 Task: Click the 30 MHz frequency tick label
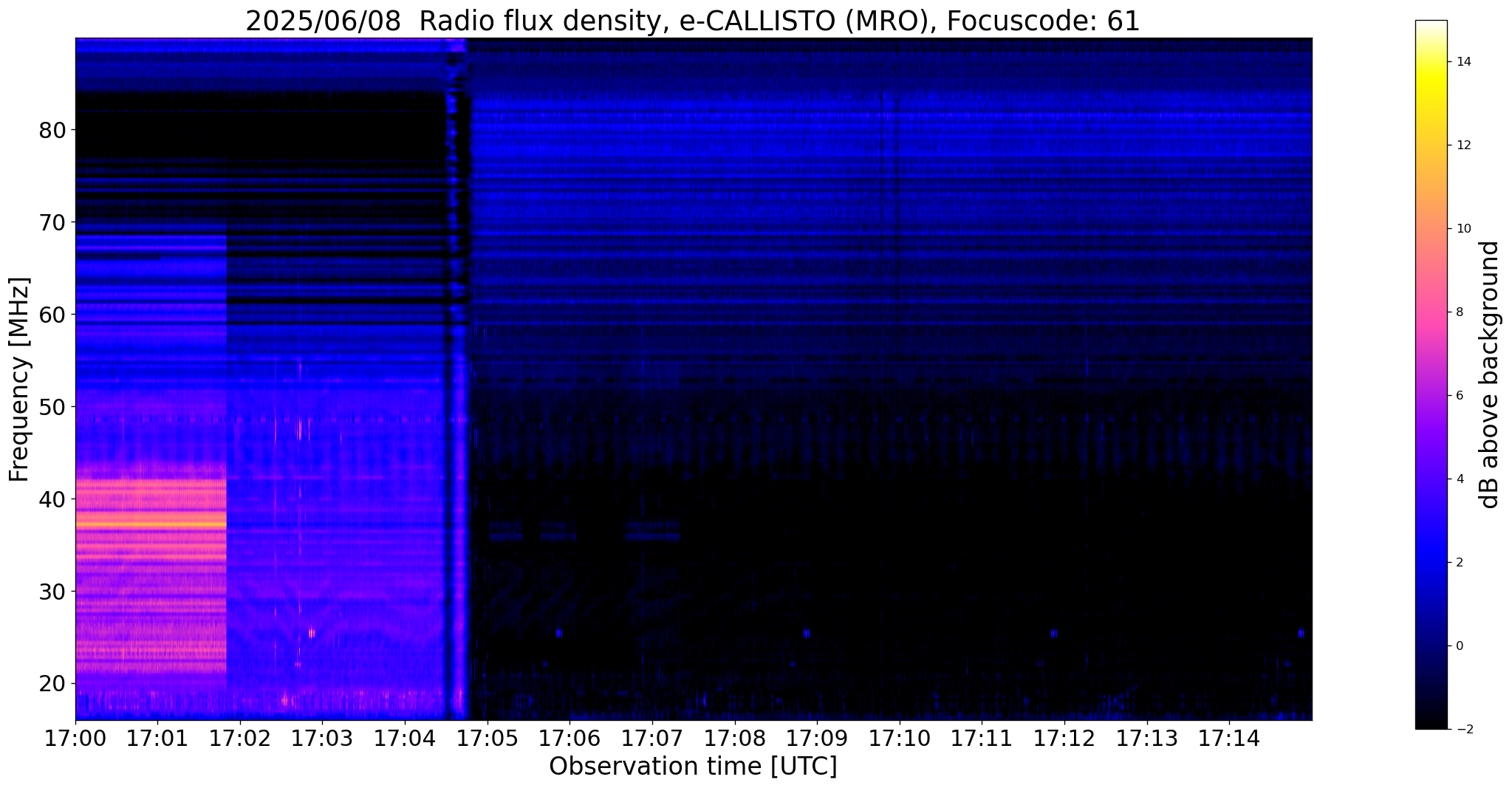click(52, 592)
